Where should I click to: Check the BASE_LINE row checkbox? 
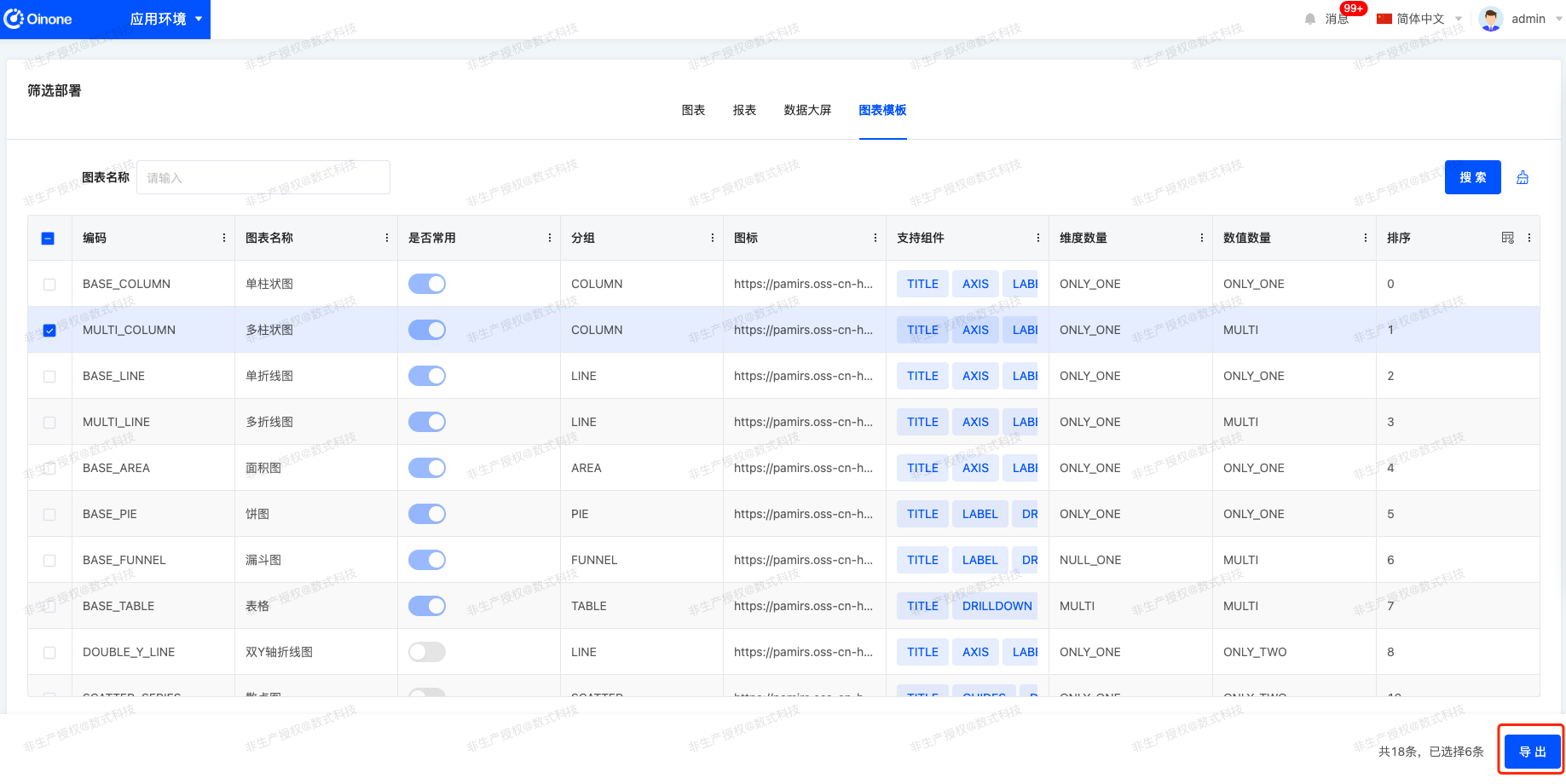tap(49, 377)
